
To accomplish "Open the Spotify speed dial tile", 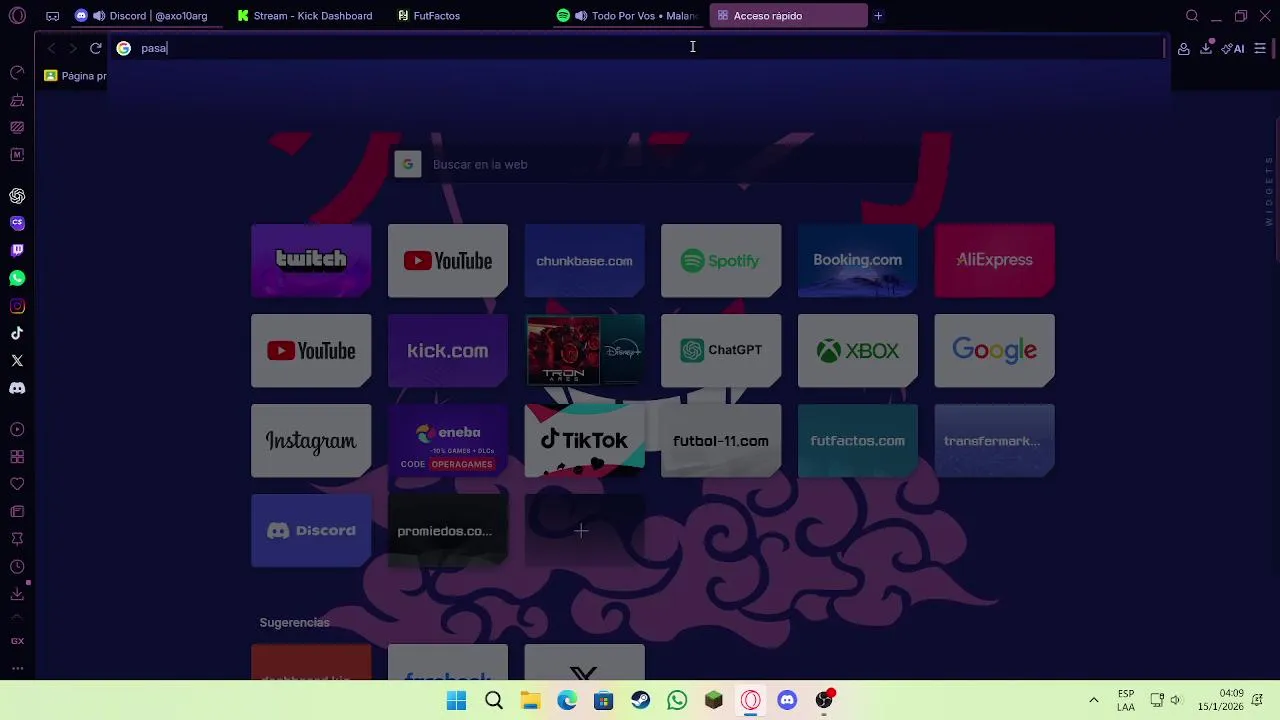I will pos(721,260).
